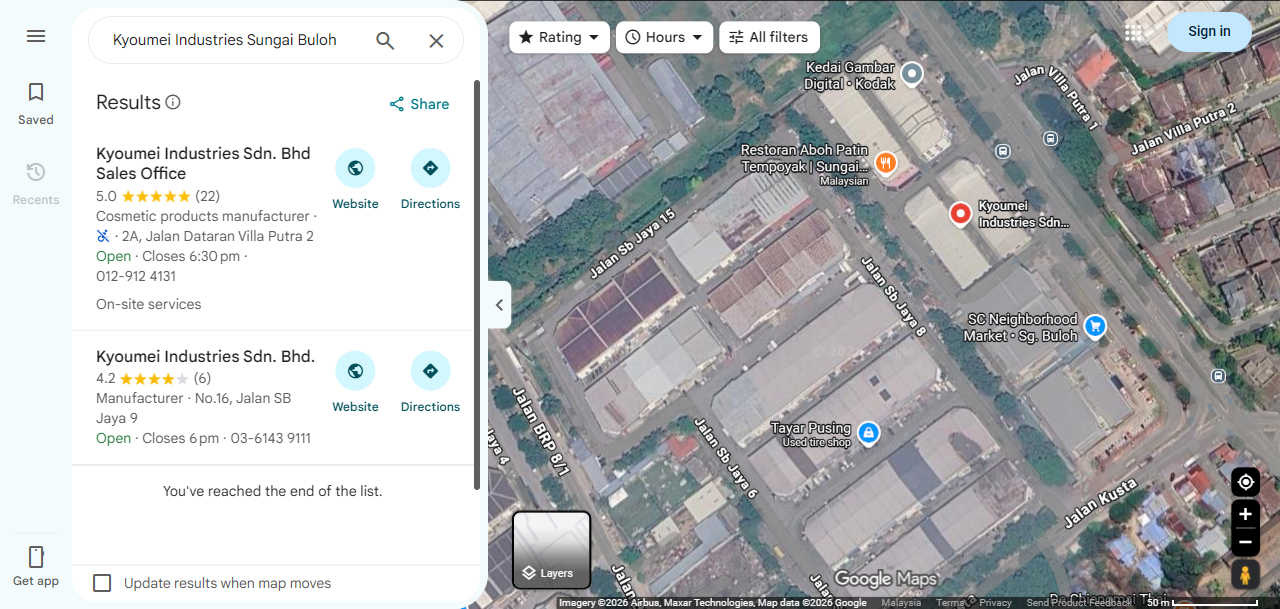1280x609 pixels.
Task: Open Kyoumei Industries Sdn. Bhd. second result title
Action: tap(205, 356)
